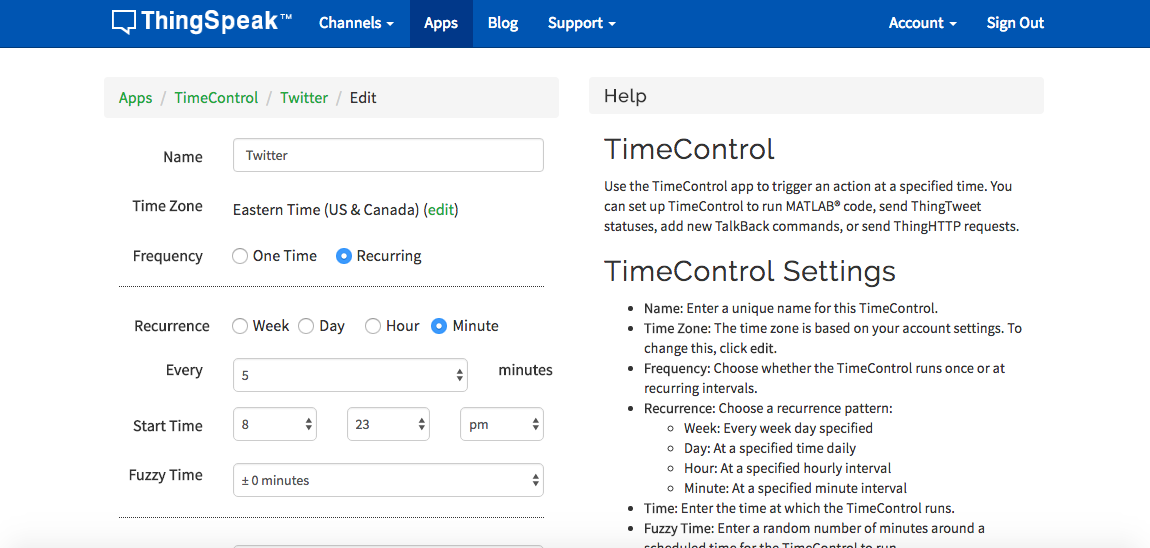Click the ThingSpeak logo icon
The width and height of the screenshot is (1150, 548).
point(123,22)
